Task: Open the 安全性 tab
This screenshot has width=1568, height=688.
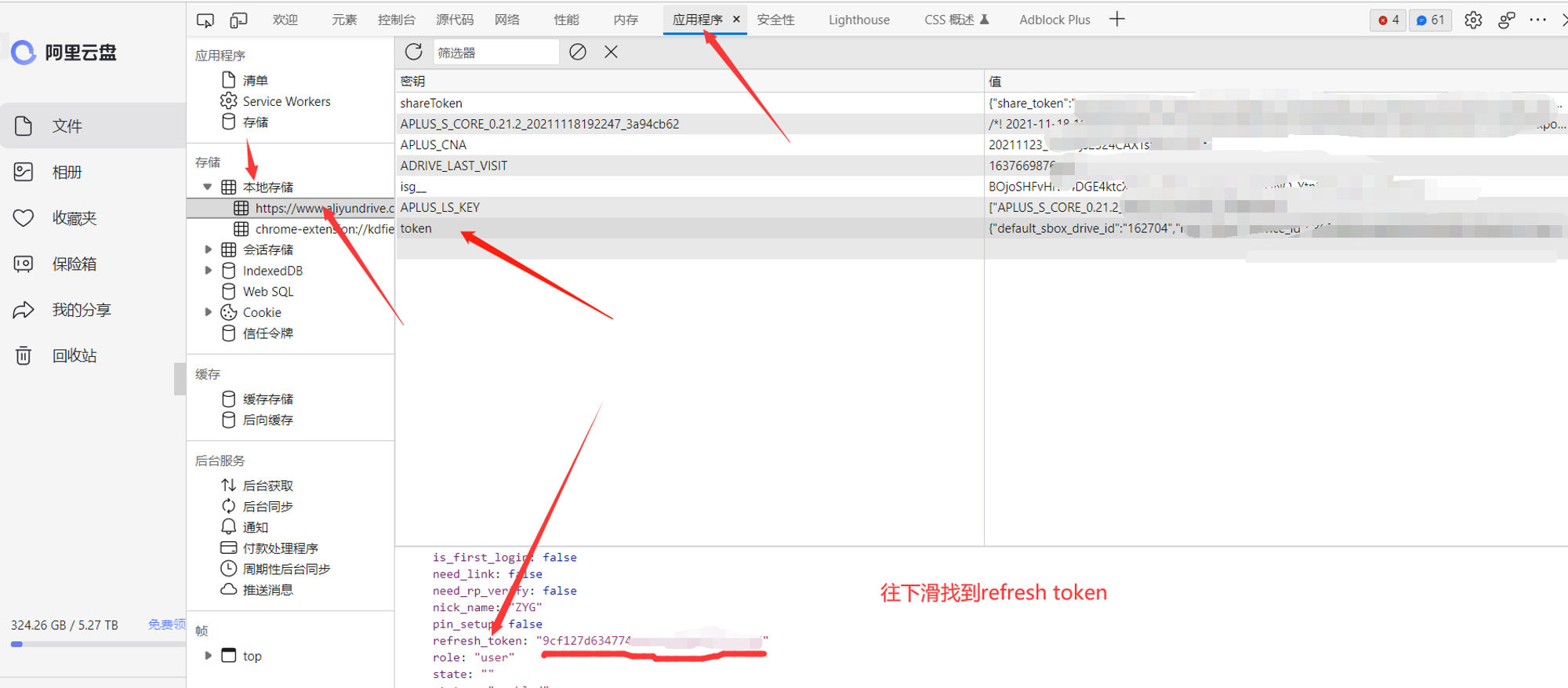Action: [x=776, y=20]
